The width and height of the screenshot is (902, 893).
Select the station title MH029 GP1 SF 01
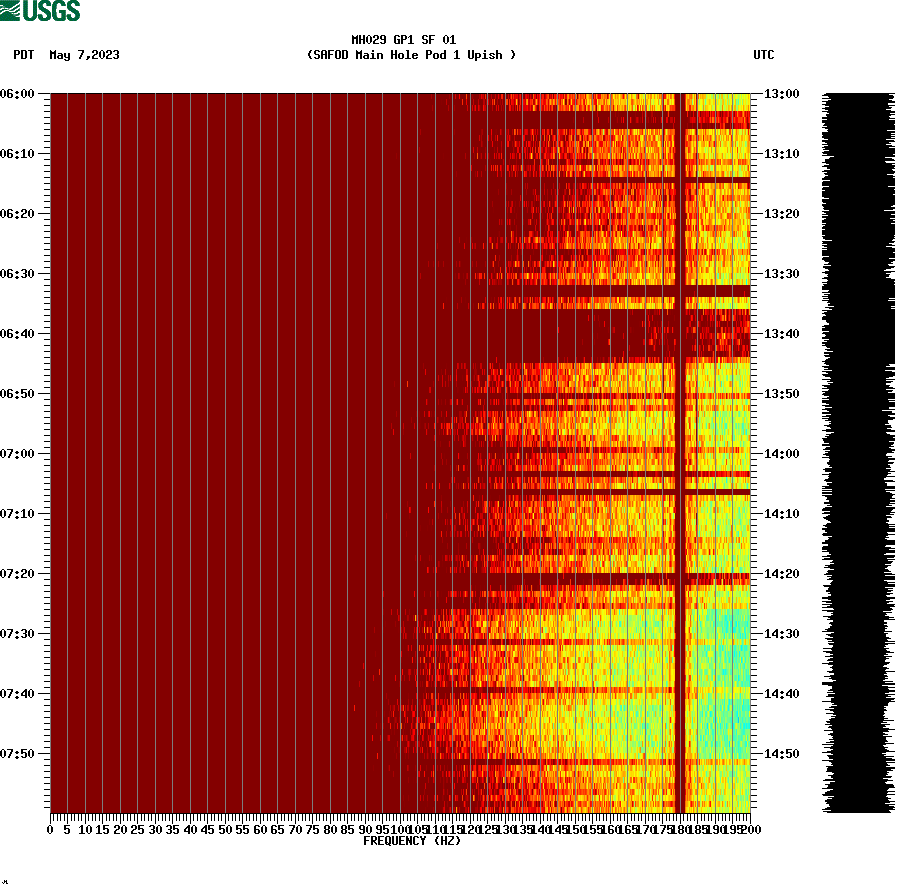[403, 38]
